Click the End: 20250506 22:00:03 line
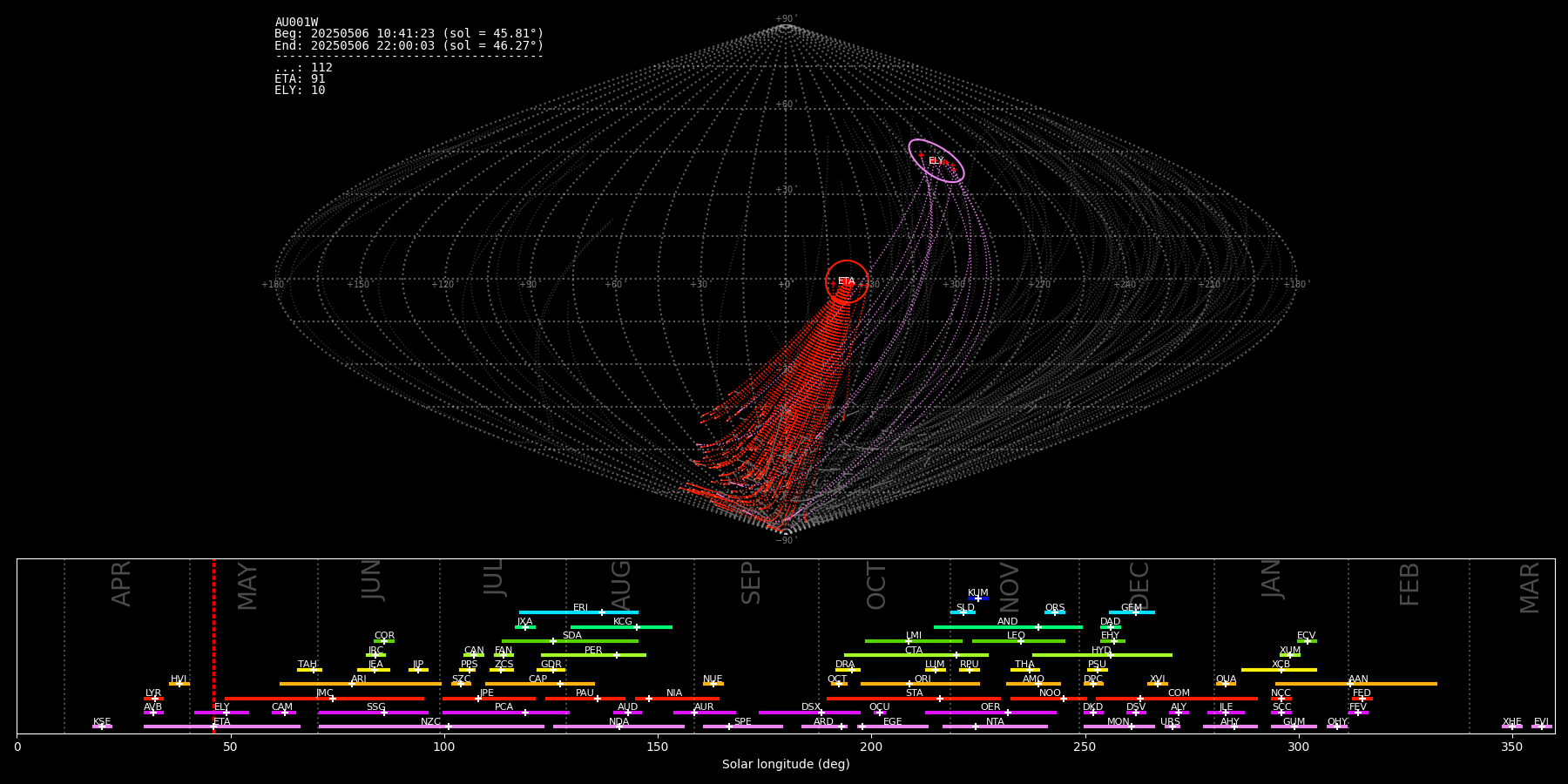 (x=409, y=45)
